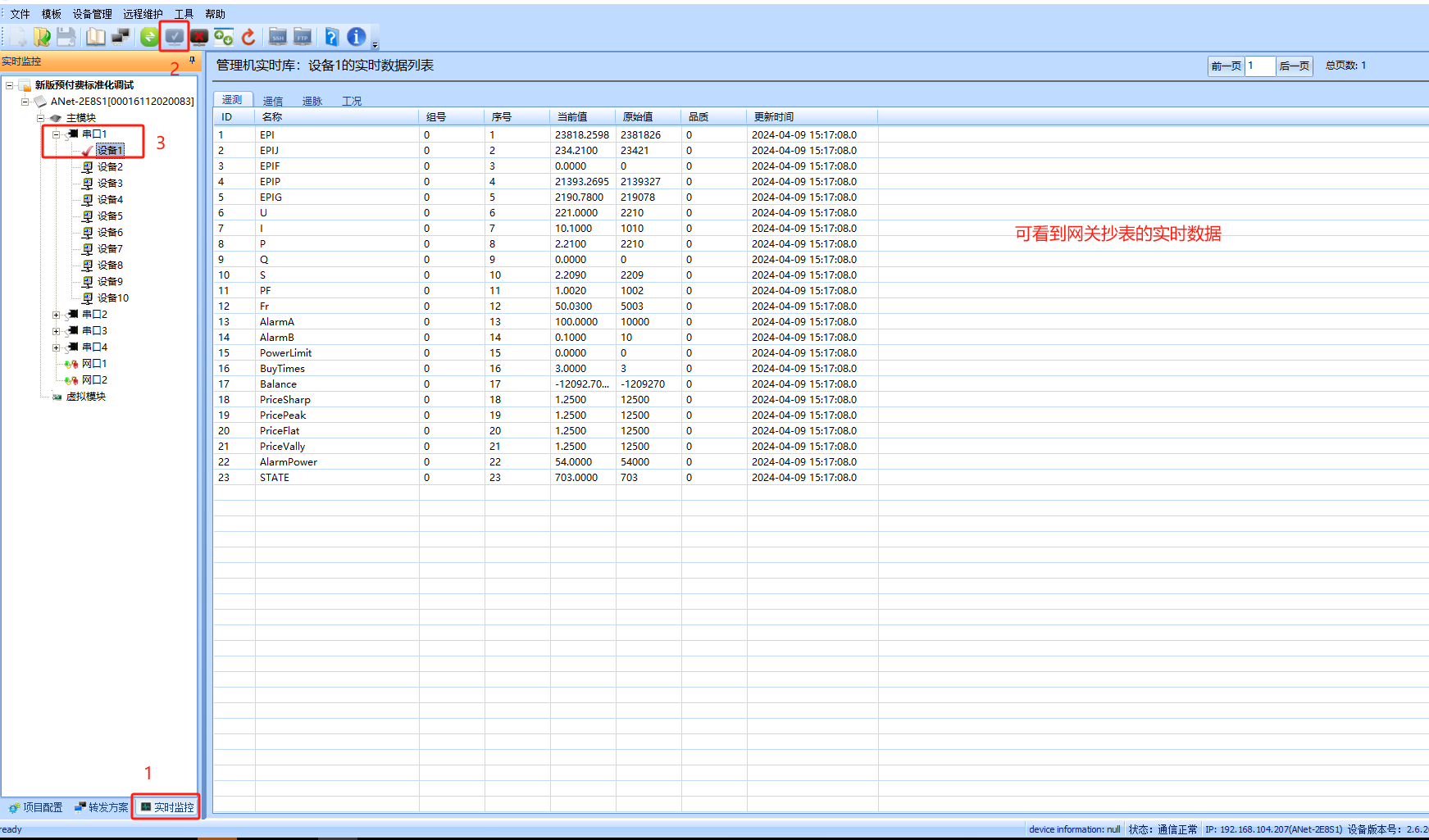
Task: Click the 后一页 next page button
Action: [1294, 66]
